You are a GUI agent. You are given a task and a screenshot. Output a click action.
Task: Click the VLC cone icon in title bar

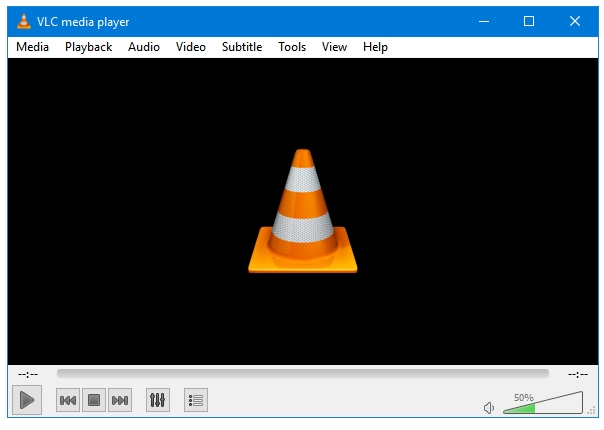point(23,21)
